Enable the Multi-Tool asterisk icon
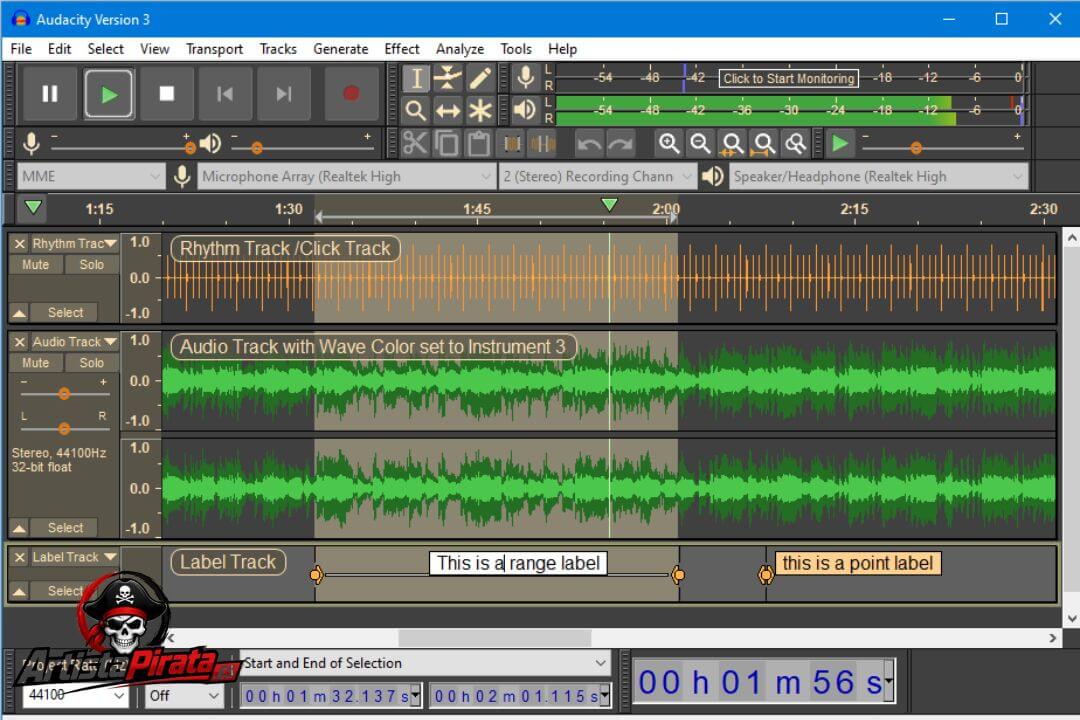 click(479, 110)
